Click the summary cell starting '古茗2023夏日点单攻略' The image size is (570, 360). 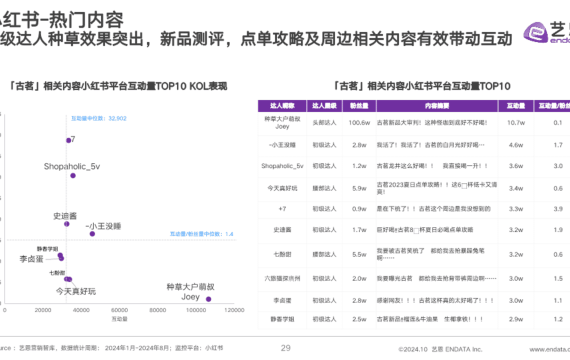(437, 188)
